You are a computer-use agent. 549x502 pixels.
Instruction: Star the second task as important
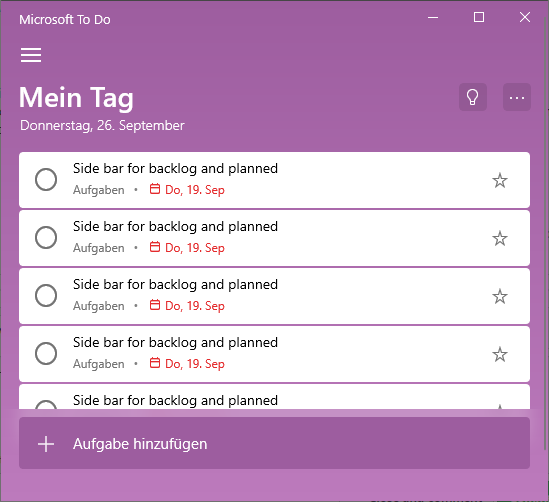point(500,238)
